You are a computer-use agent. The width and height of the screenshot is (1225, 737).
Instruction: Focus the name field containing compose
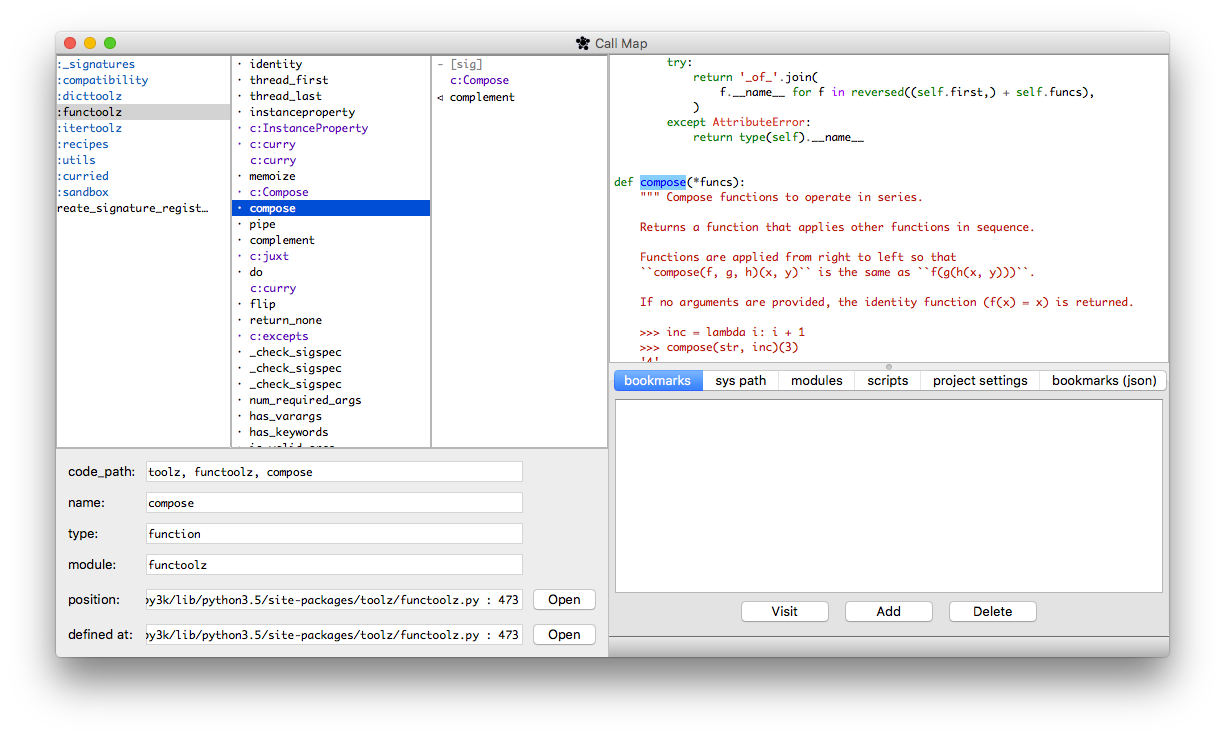[334, 503]
